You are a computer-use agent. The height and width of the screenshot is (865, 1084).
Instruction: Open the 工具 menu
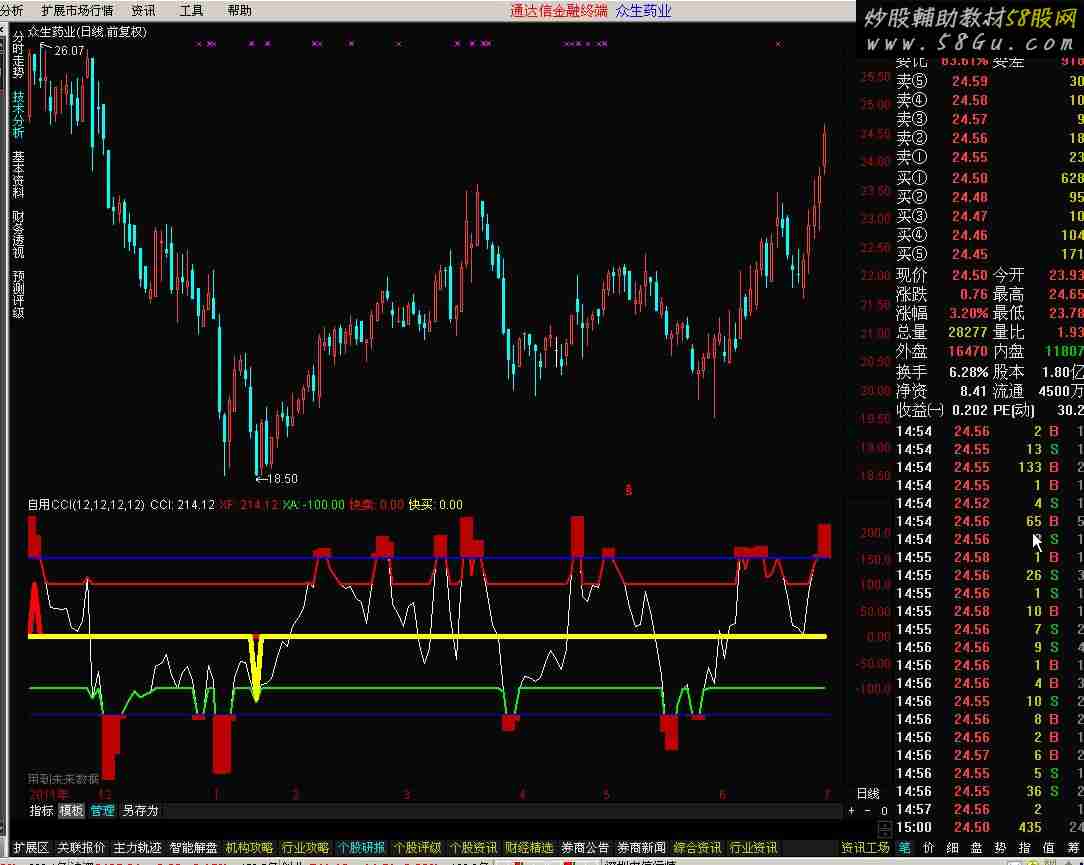coord(191,11)
